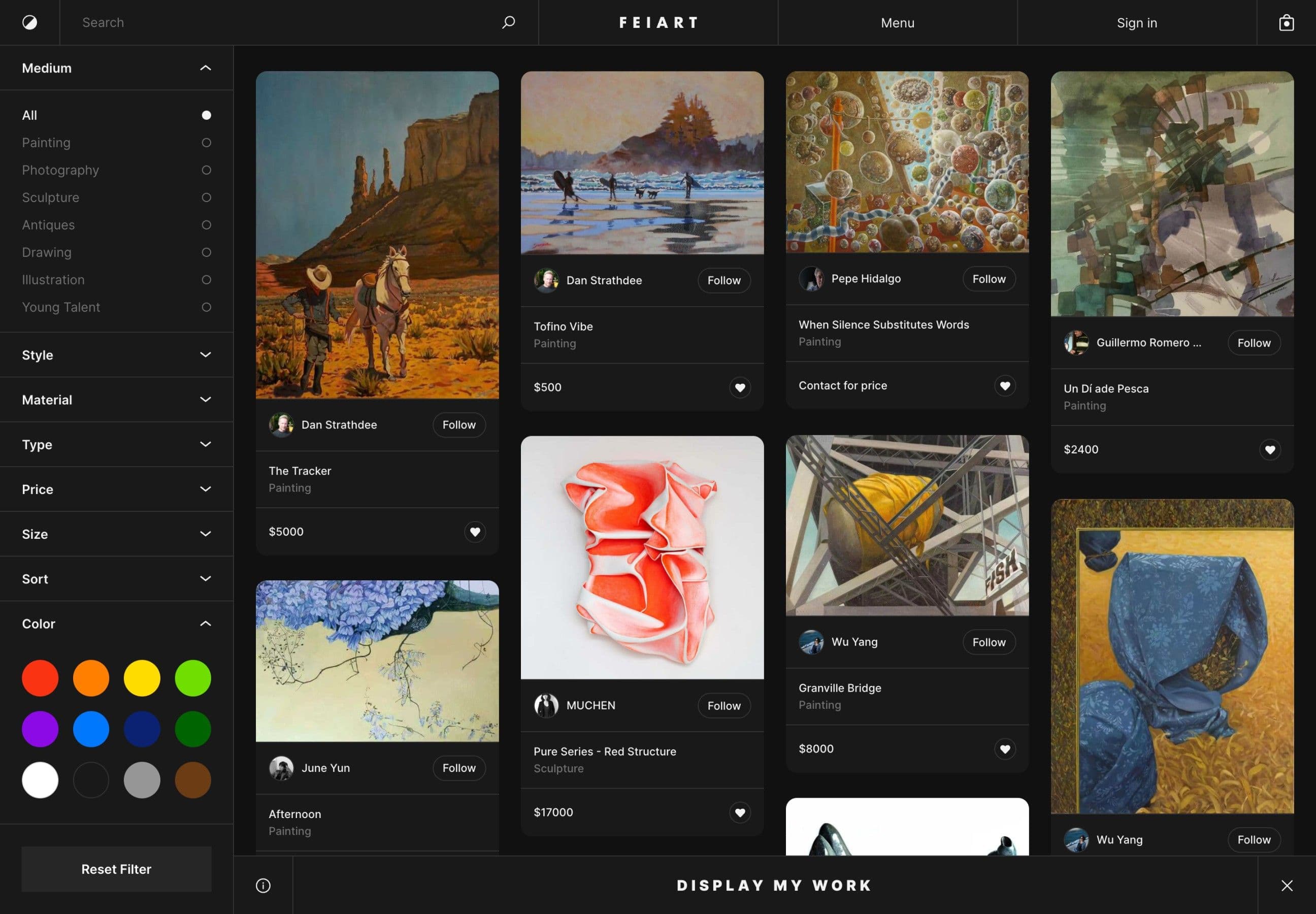Click the Reset Filter button
The width and height of the screenshot is (1316, 914).
(x=116, y=869)
